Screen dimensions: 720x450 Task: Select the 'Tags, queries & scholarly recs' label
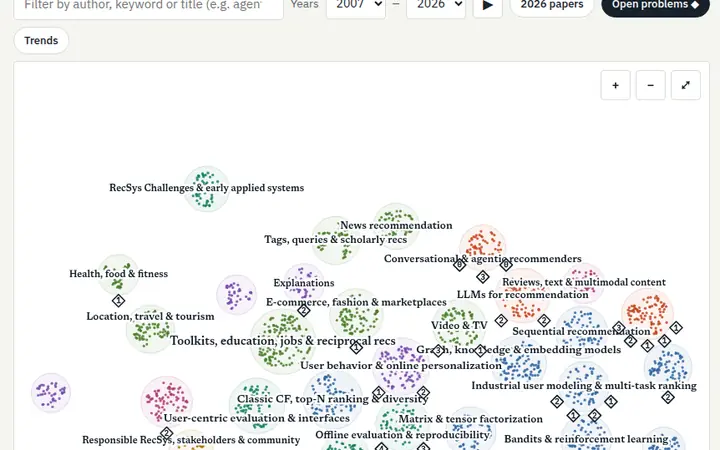[x=336, y=240]
